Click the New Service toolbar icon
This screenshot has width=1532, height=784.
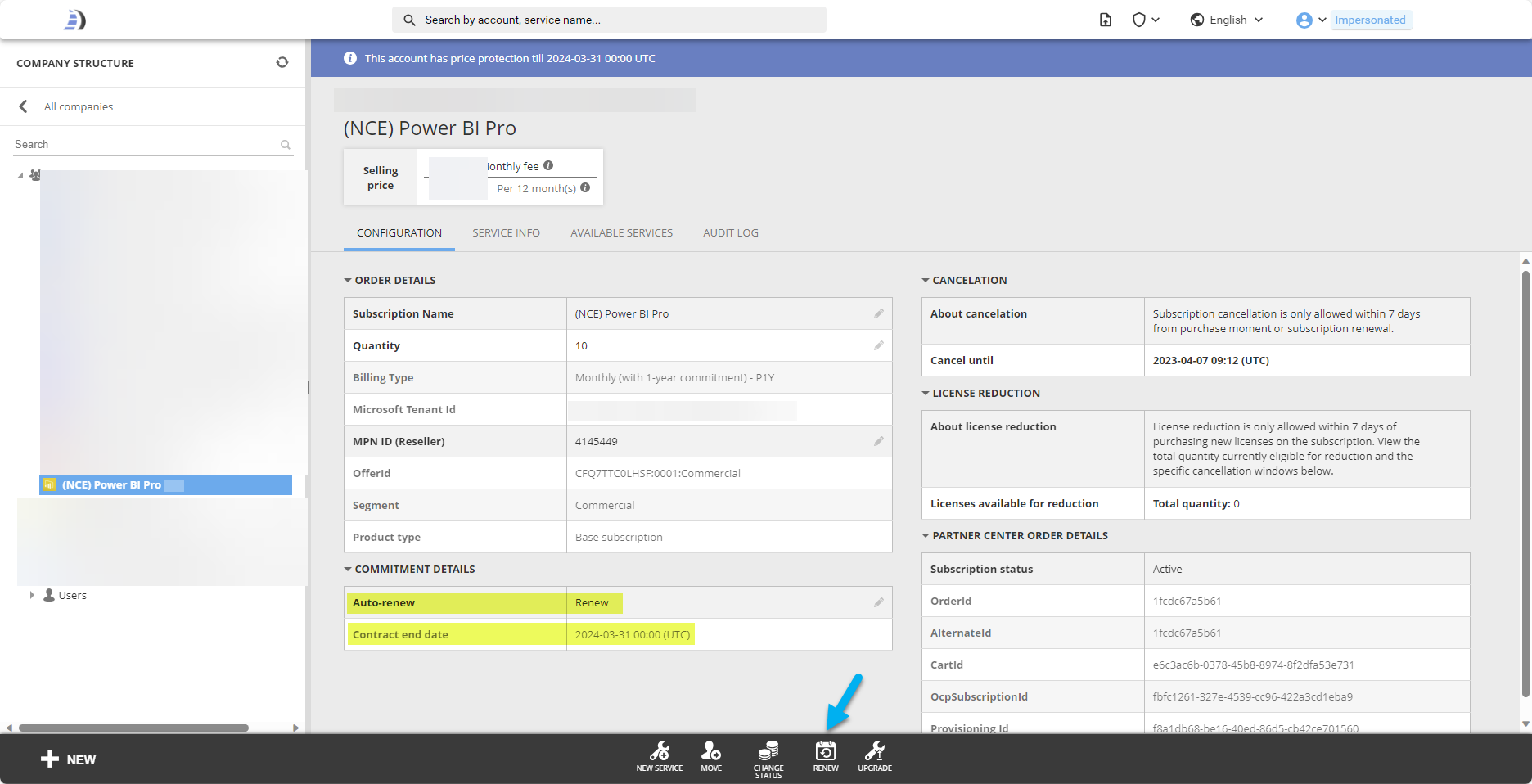[x=660, y=756]
